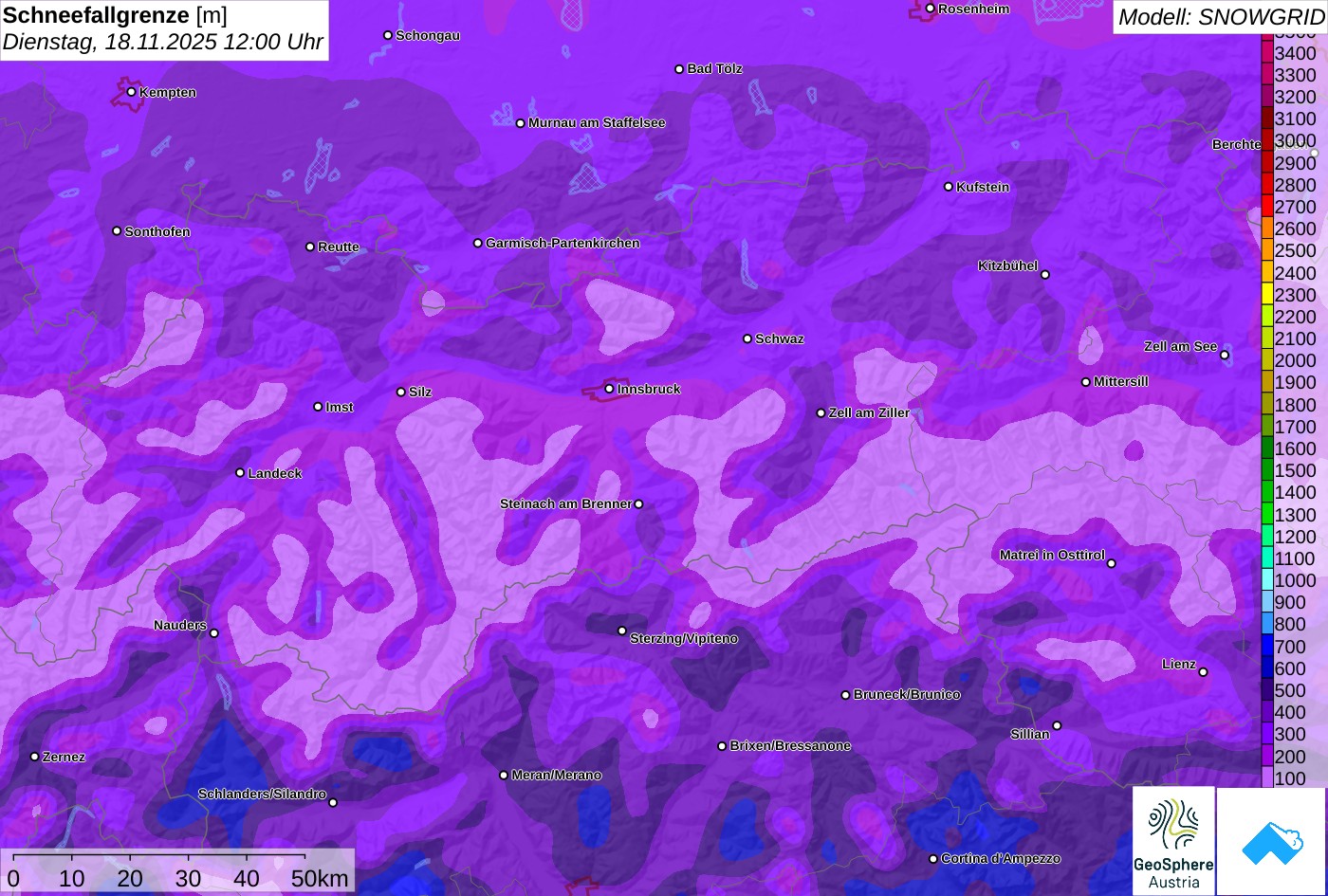Click the Kufstein marker dot
Image resolution: width=1328 pixels, height=896 pixels.
tap(949, 187)
